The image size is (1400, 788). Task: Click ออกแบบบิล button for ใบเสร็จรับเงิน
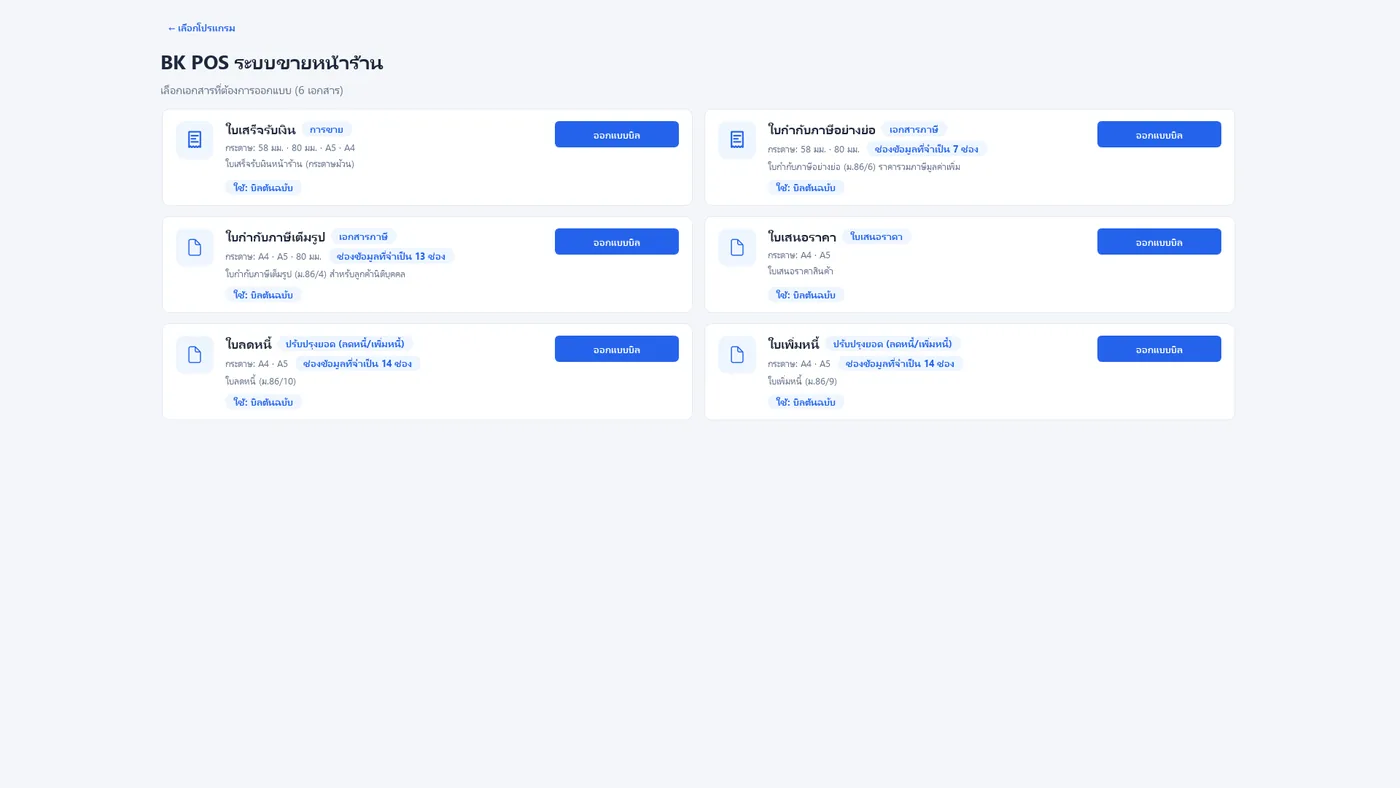616,134
